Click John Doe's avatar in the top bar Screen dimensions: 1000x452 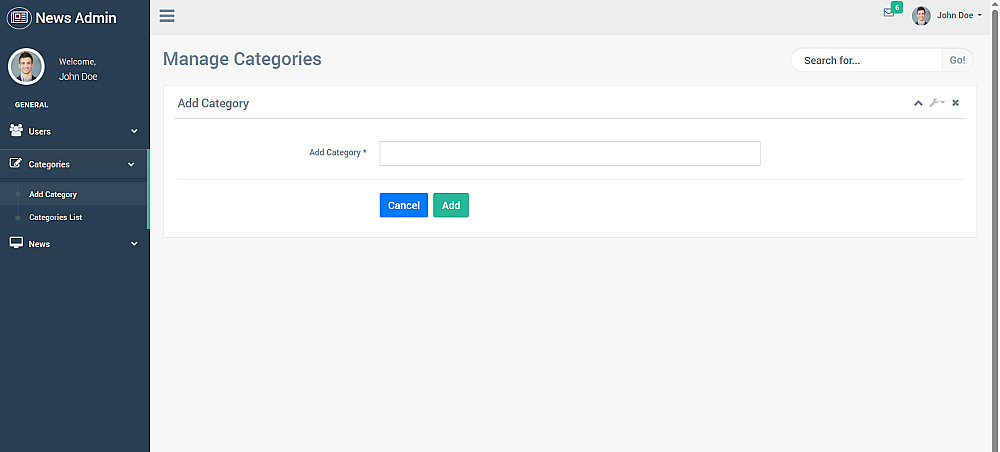coord(921,16)
